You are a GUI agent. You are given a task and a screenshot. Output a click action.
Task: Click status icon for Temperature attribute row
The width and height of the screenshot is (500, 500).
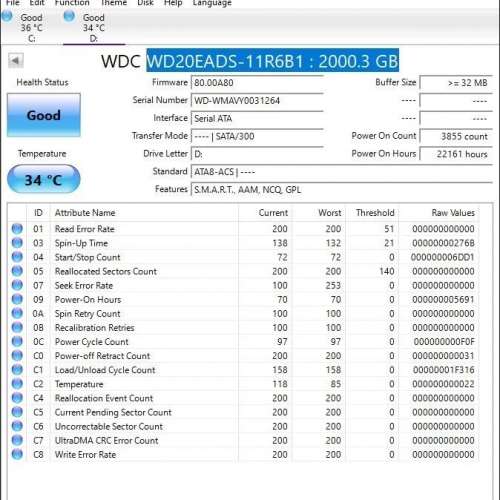point(17,384)
